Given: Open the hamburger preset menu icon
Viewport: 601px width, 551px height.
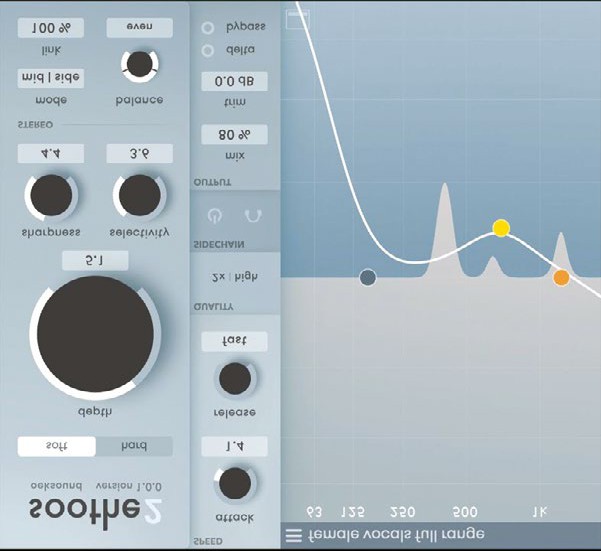Looking at the screenshot, I should (x=293, y=535).
